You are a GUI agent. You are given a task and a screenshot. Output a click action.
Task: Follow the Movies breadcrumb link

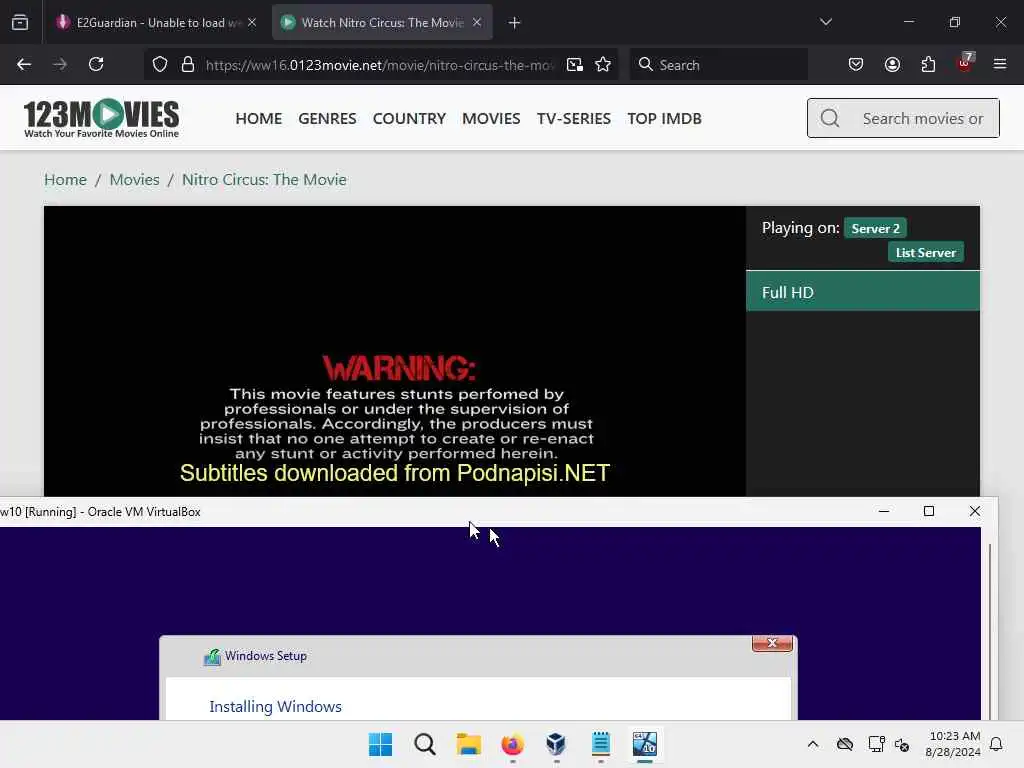(x=135, y=180)
